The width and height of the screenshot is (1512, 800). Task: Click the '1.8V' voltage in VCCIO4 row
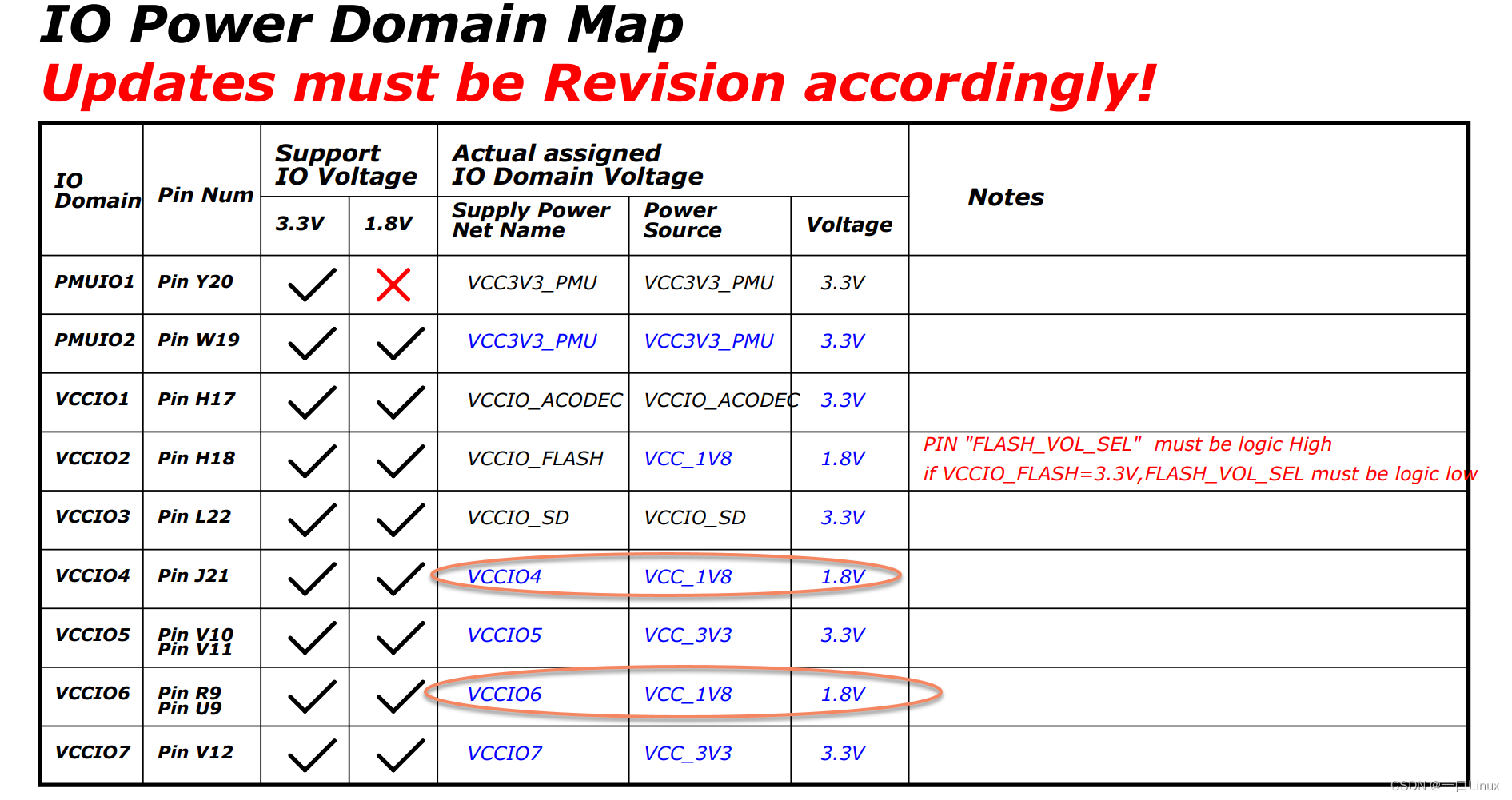843,577
